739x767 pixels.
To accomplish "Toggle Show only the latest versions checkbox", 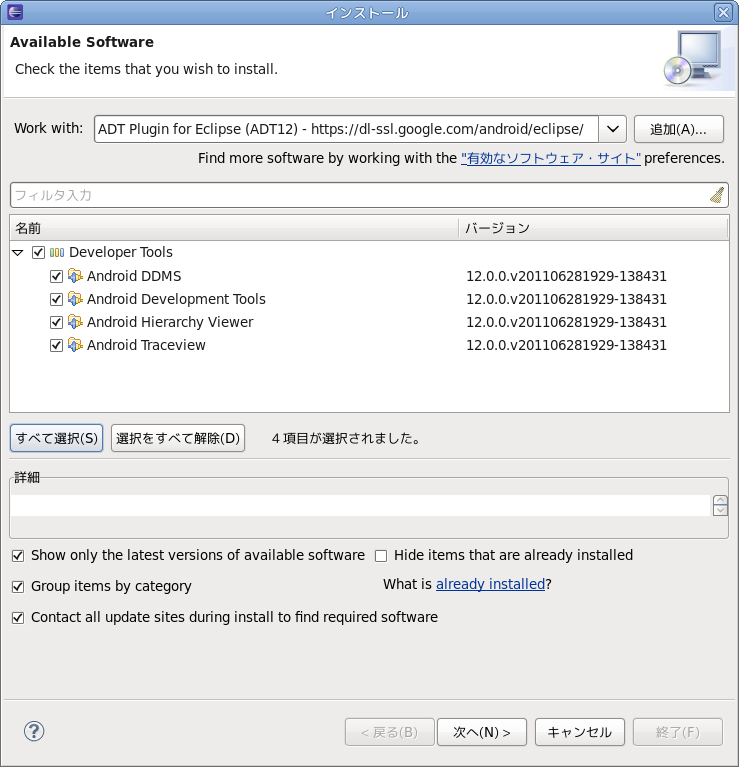I will pyautogui.click(x=18, y=556).
